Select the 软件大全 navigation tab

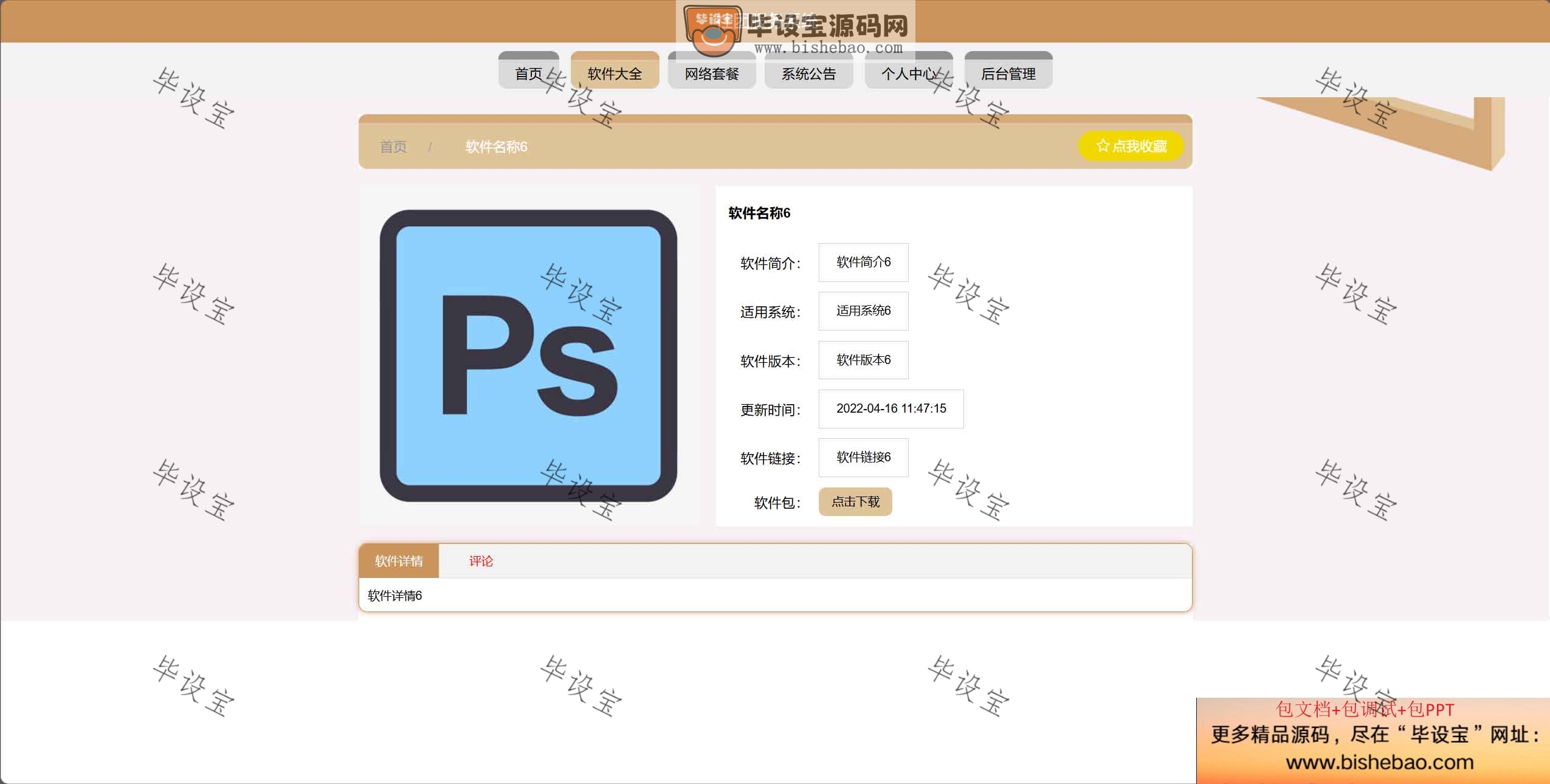pos(615,70)
